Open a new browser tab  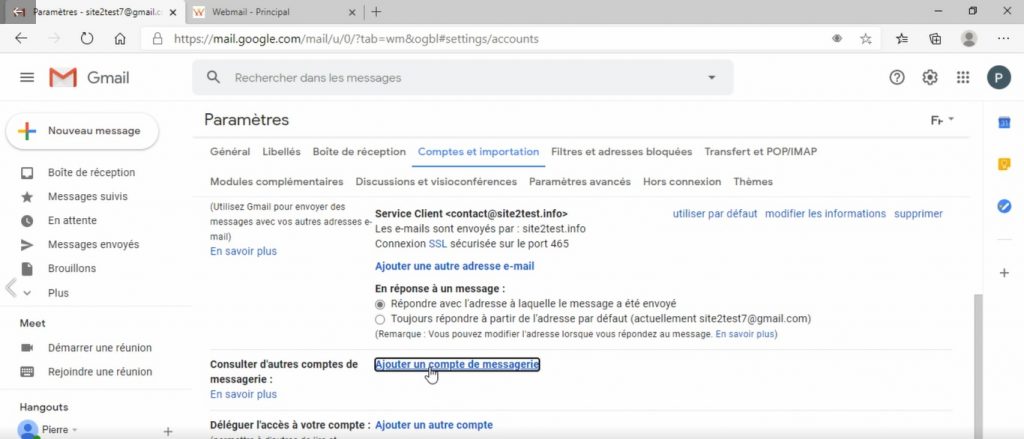(376, 12)
